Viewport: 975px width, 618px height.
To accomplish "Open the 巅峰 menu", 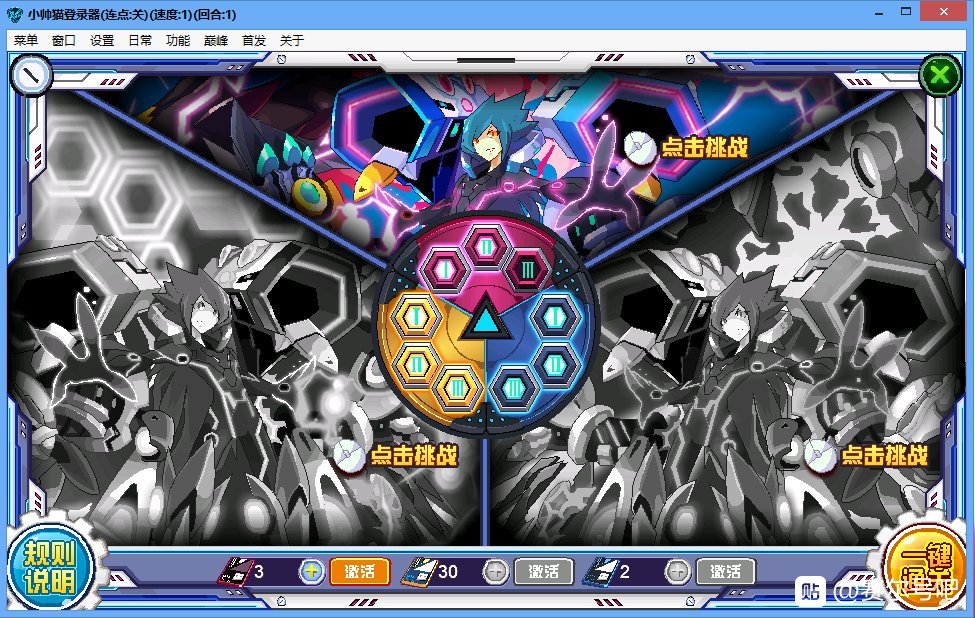I will pyautogui.click(x=216, y=40).
